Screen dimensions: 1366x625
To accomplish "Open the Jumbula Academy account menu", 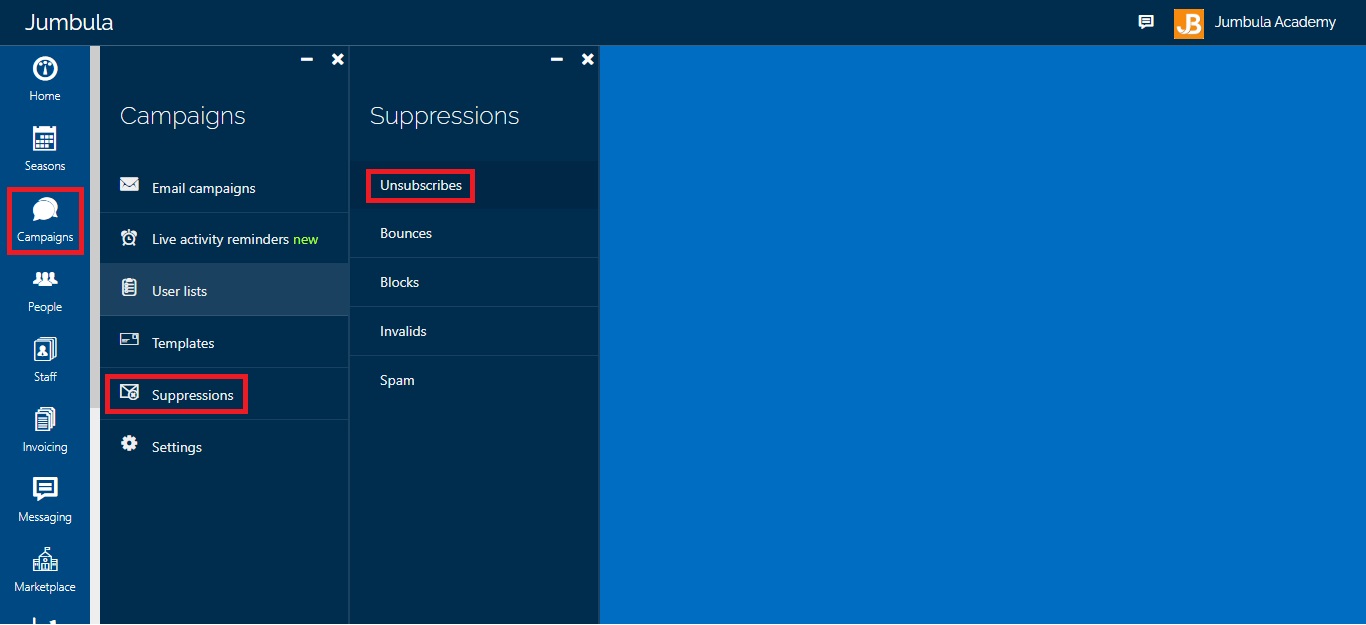I will (x=1275, y=22).
